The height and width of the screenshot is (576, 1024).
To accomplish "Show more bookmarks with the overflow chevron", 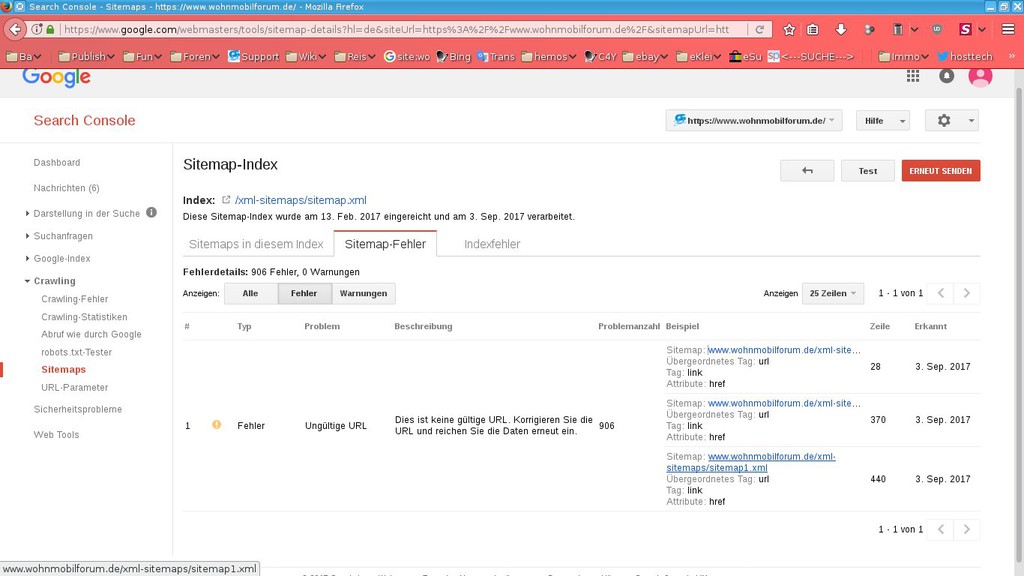I will [1012, 57].
